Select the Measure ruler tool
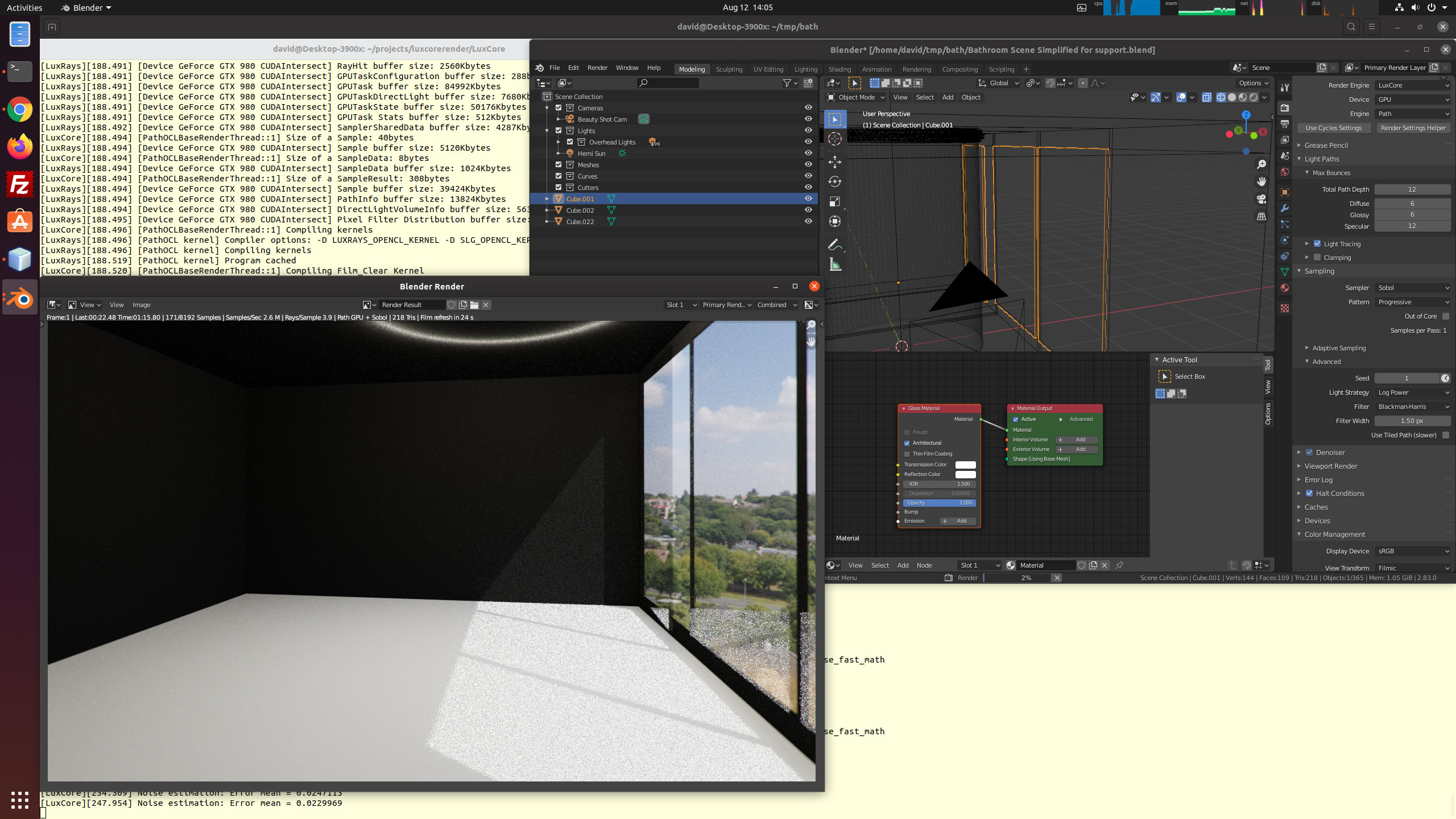The image size is (1456, 819). [x=834, y=265]
